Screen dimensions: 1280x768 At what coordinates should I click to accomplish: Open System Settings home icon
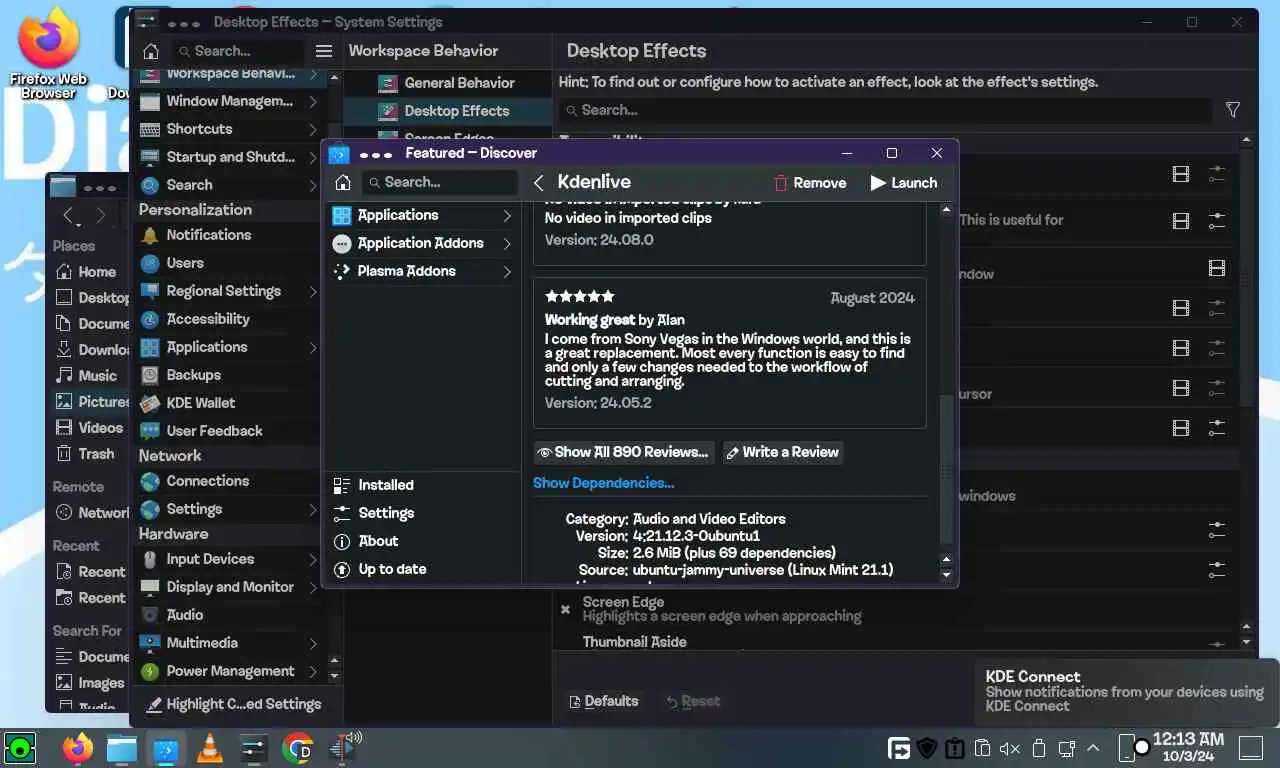151,51
